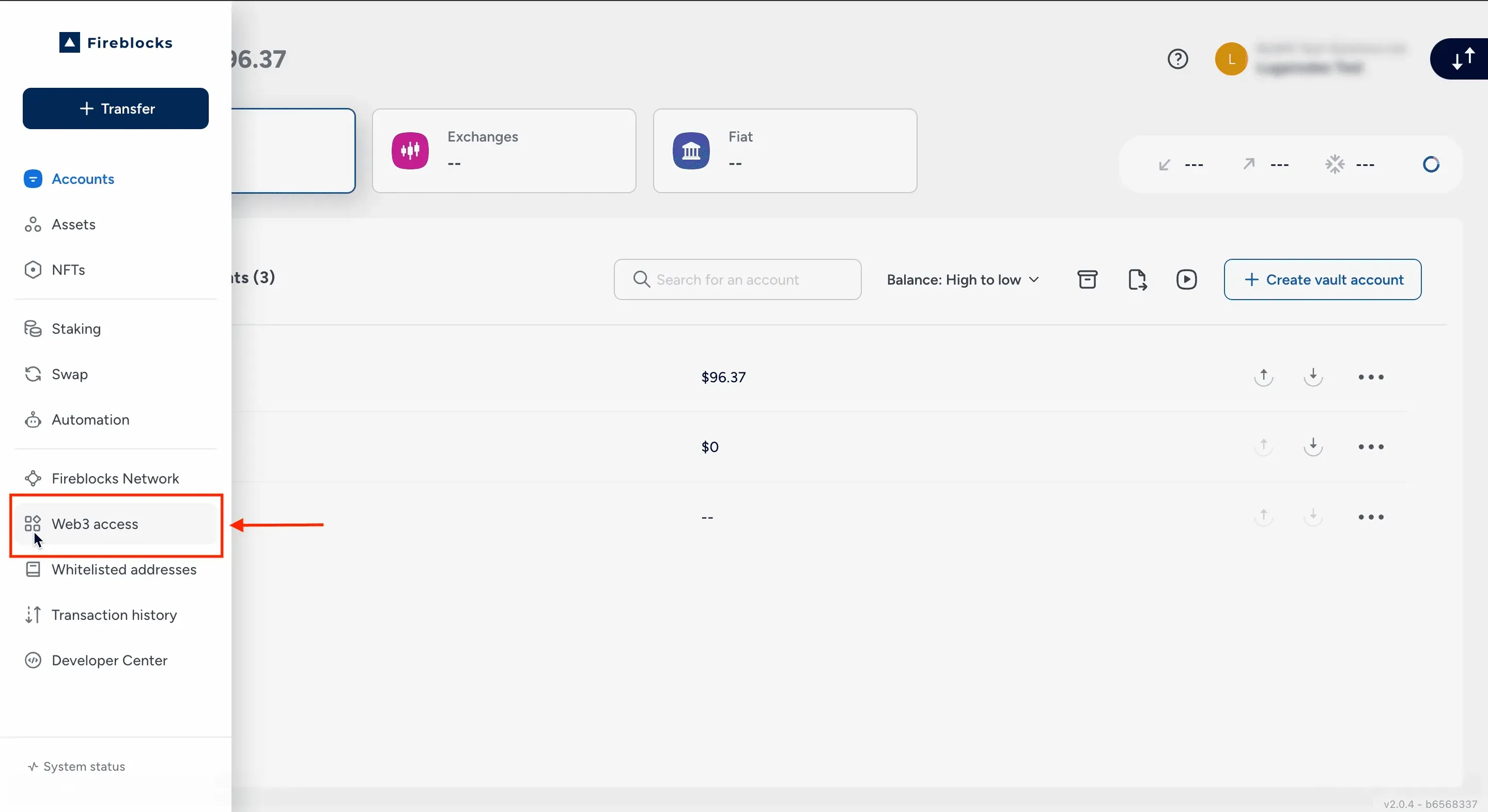
Task: Click the Staking coins icon
Action: pyautogui.click(x=33, y=329)
